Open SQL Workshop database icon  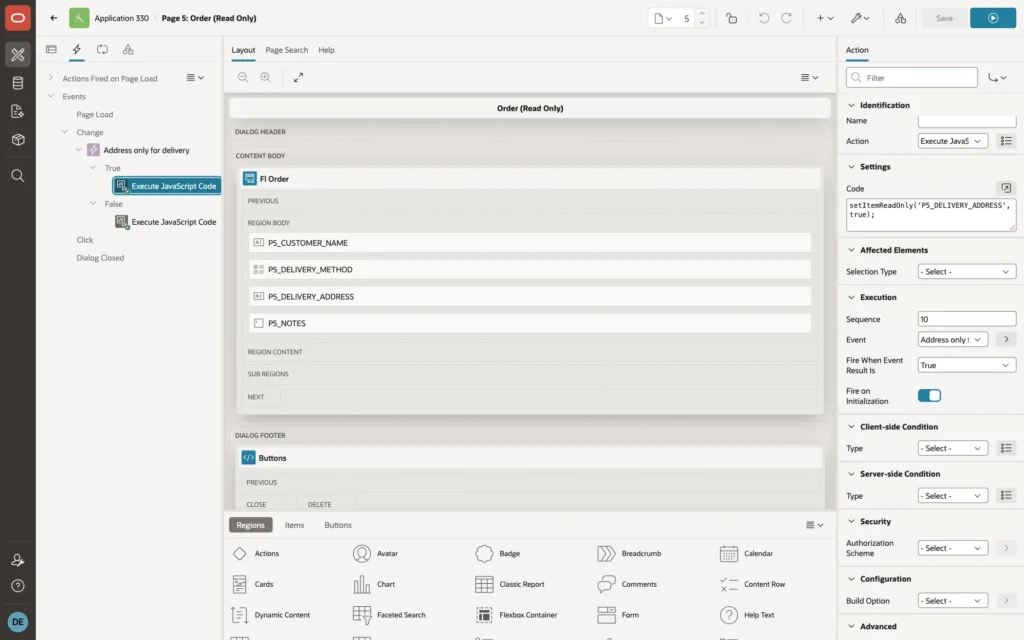[18, 83]
